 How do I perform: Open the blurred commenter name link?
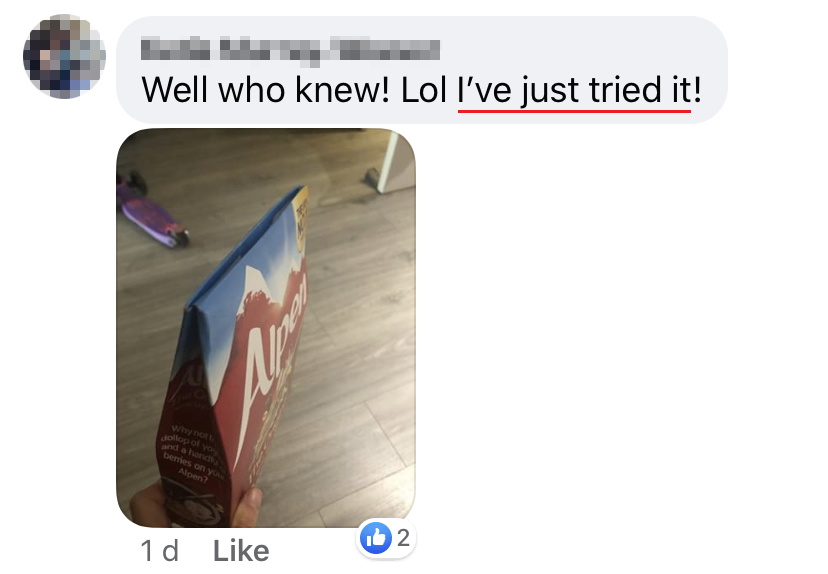[290, 50]
